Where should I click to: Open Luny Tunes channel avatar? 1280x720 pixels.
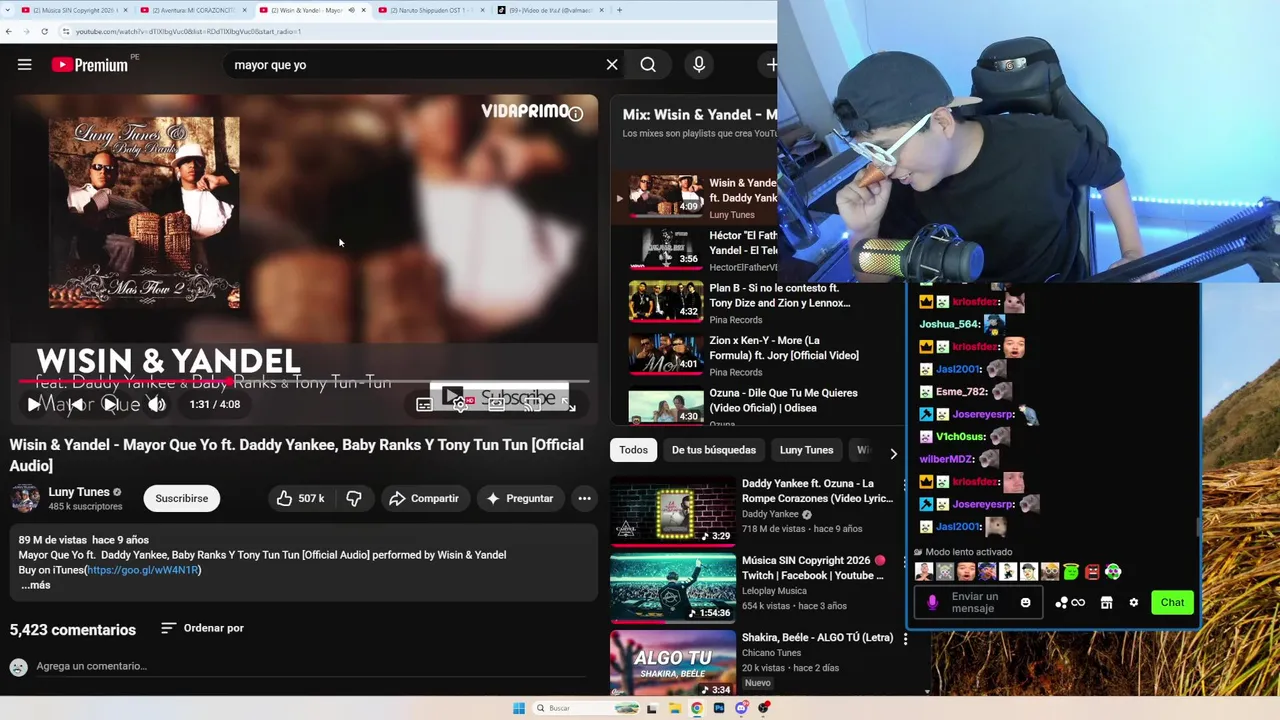point(25,498)
